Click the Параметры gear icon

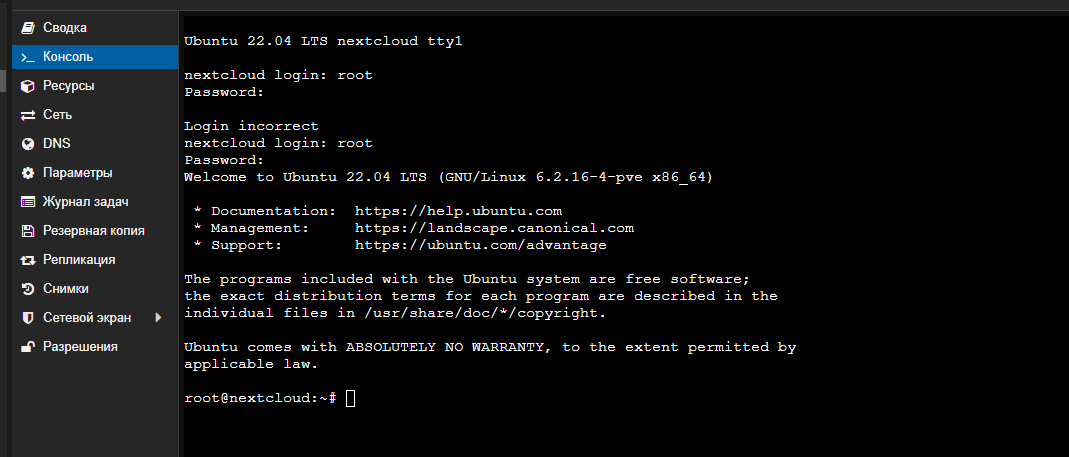27,173
